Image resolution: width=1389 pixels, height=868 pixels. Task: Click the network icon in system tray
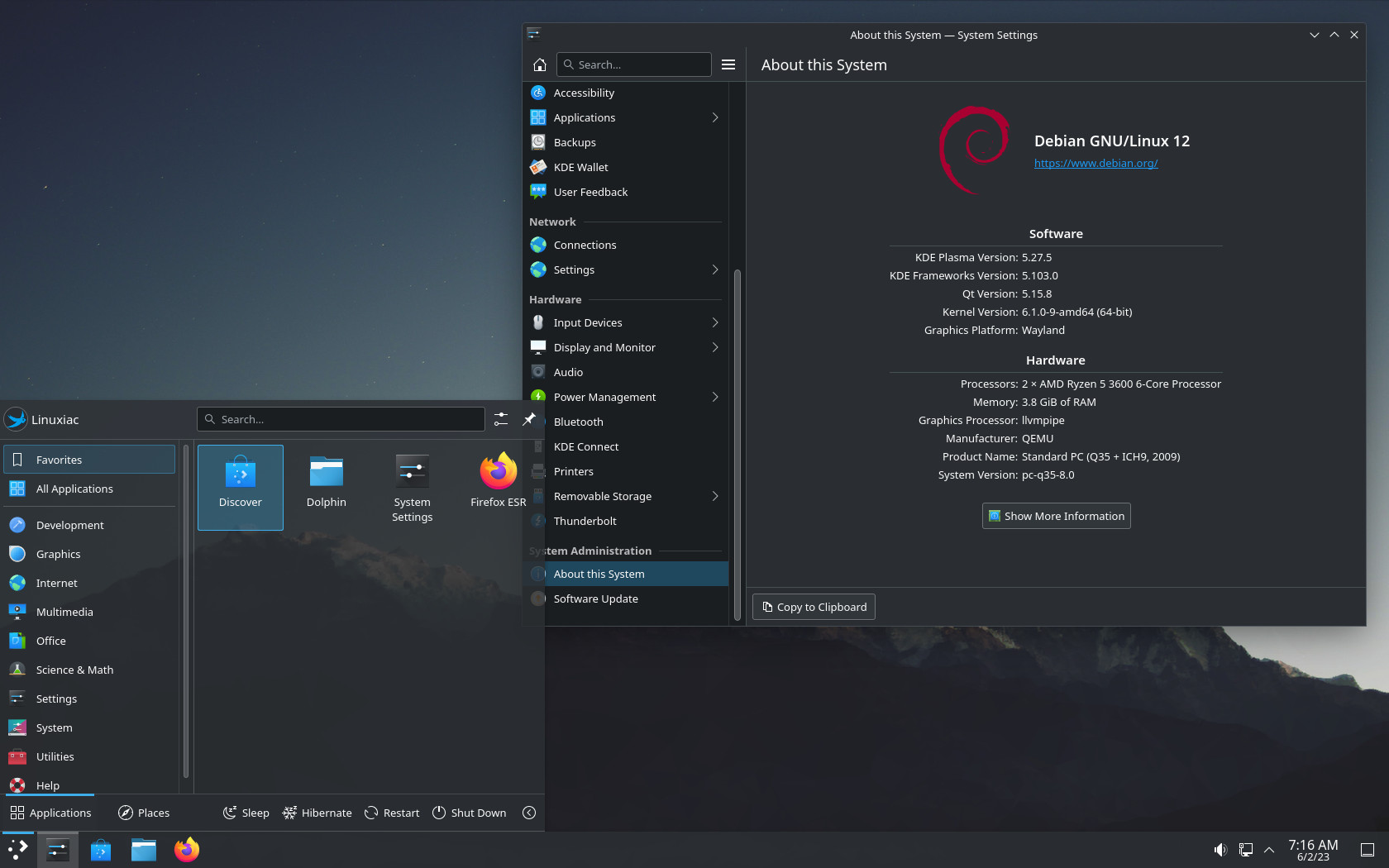click(x=1245, y=850)
